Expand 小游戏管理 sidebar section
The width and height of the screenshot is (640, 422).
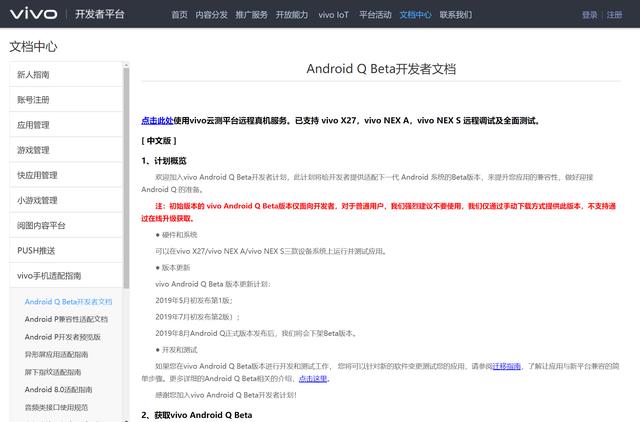point(66,200)
